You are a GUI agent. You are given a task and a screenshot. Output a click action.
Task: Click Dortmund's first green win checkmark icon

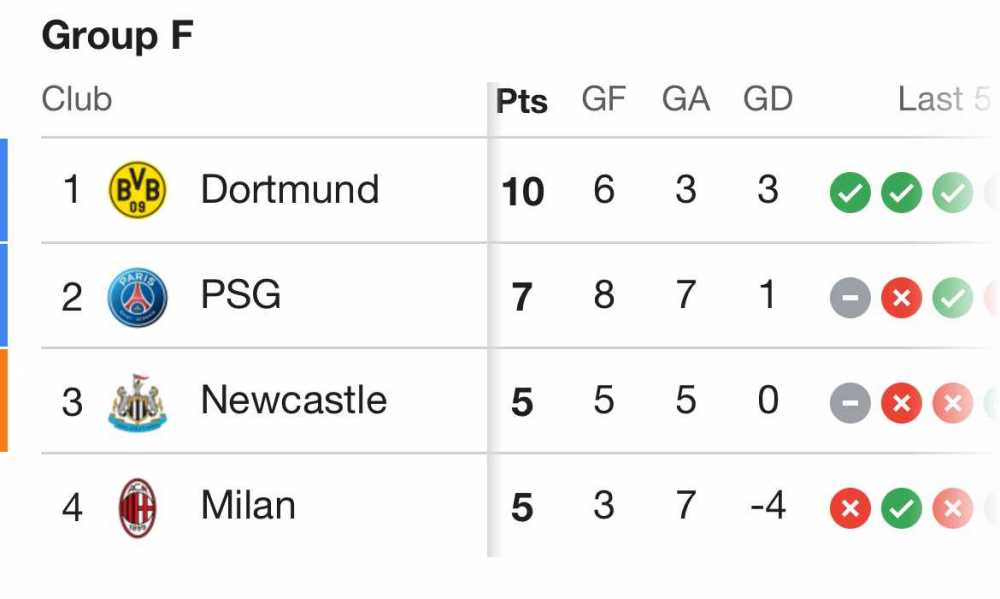850,192
